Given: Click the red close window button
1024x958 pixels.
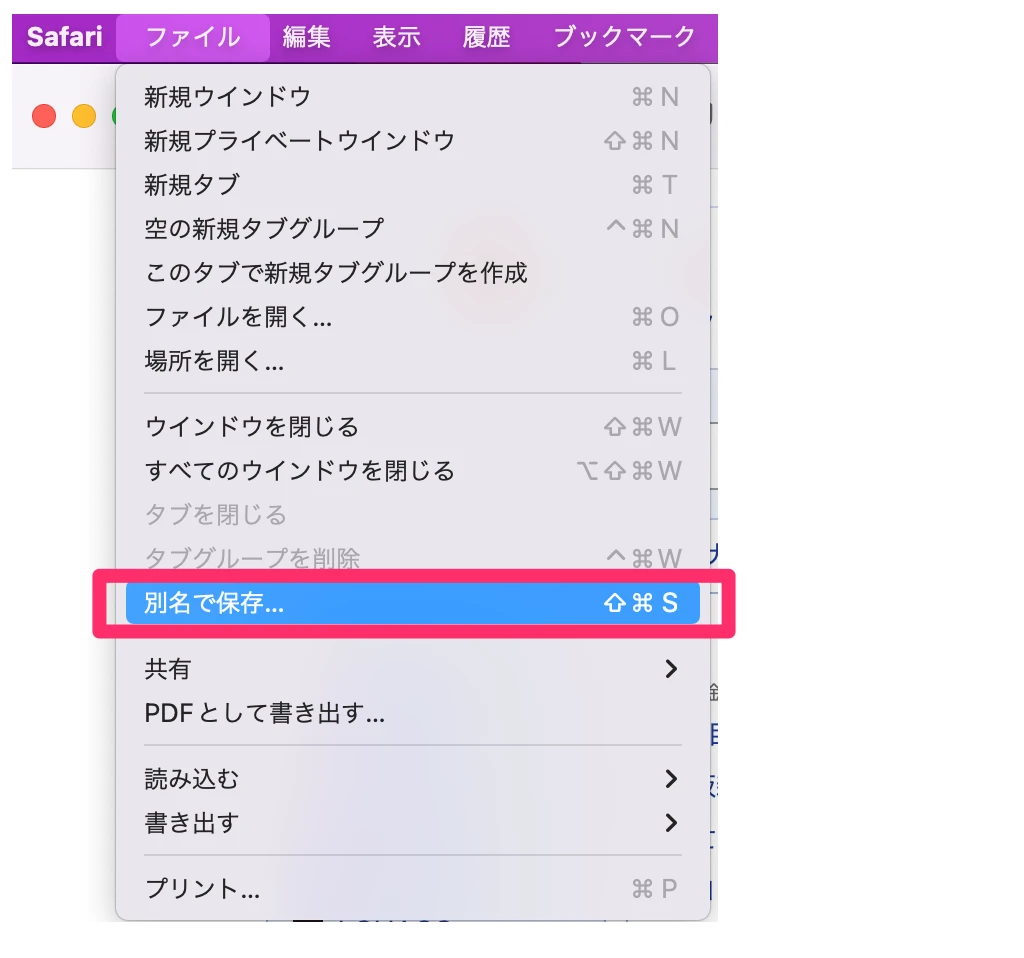Looking at the screenshot, I should point(44,116).
